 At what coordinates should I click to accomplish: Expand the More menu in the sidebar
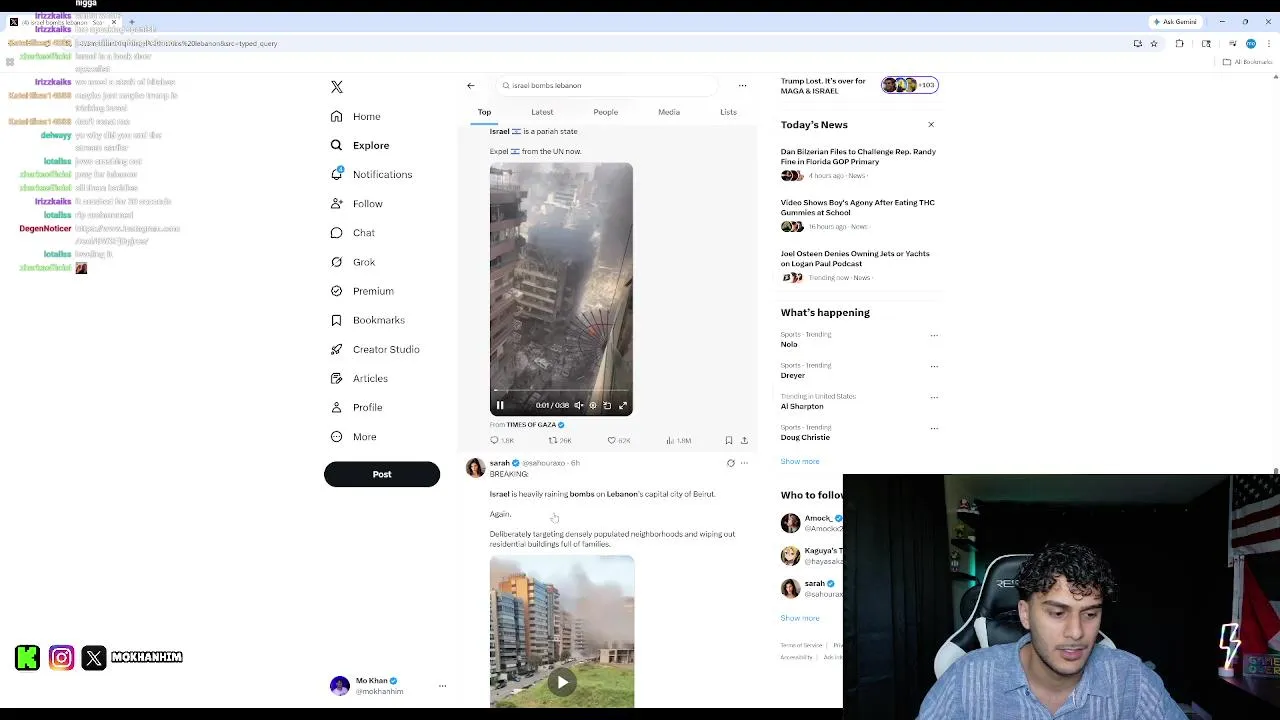point(353,437)
